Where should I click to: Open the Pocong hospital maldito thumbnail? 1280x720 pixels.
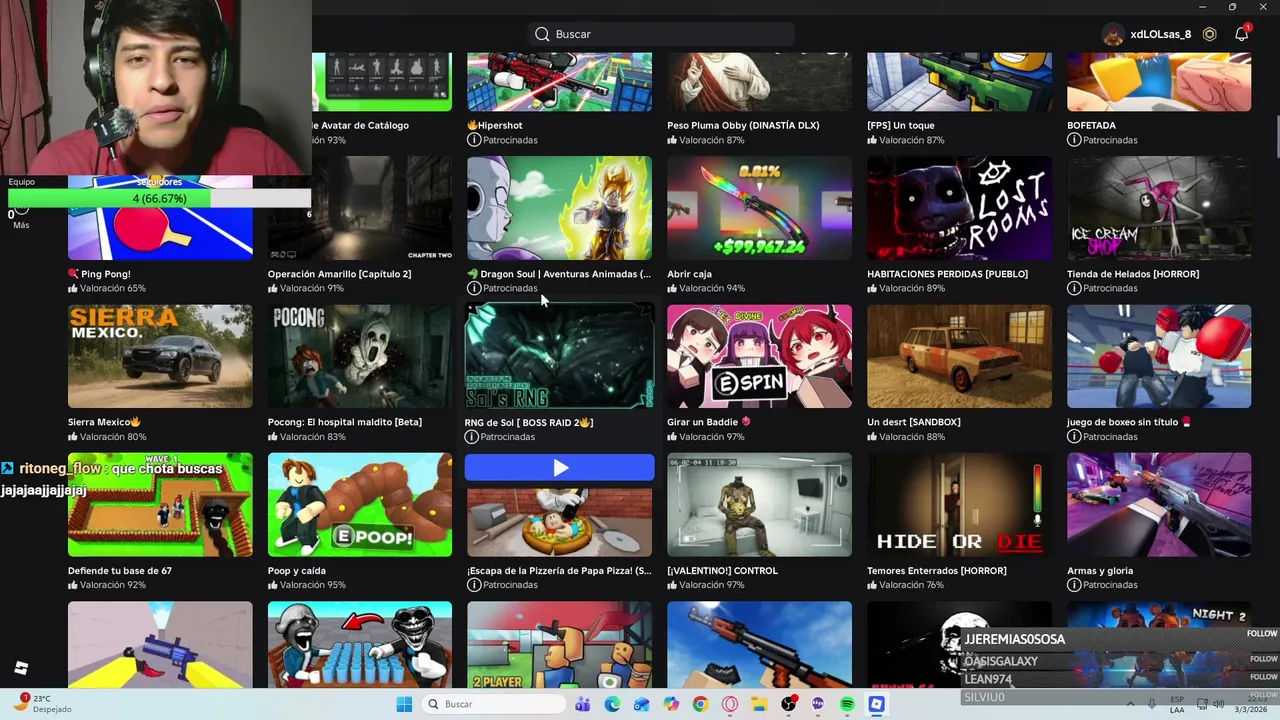click(x=360, y=356)
